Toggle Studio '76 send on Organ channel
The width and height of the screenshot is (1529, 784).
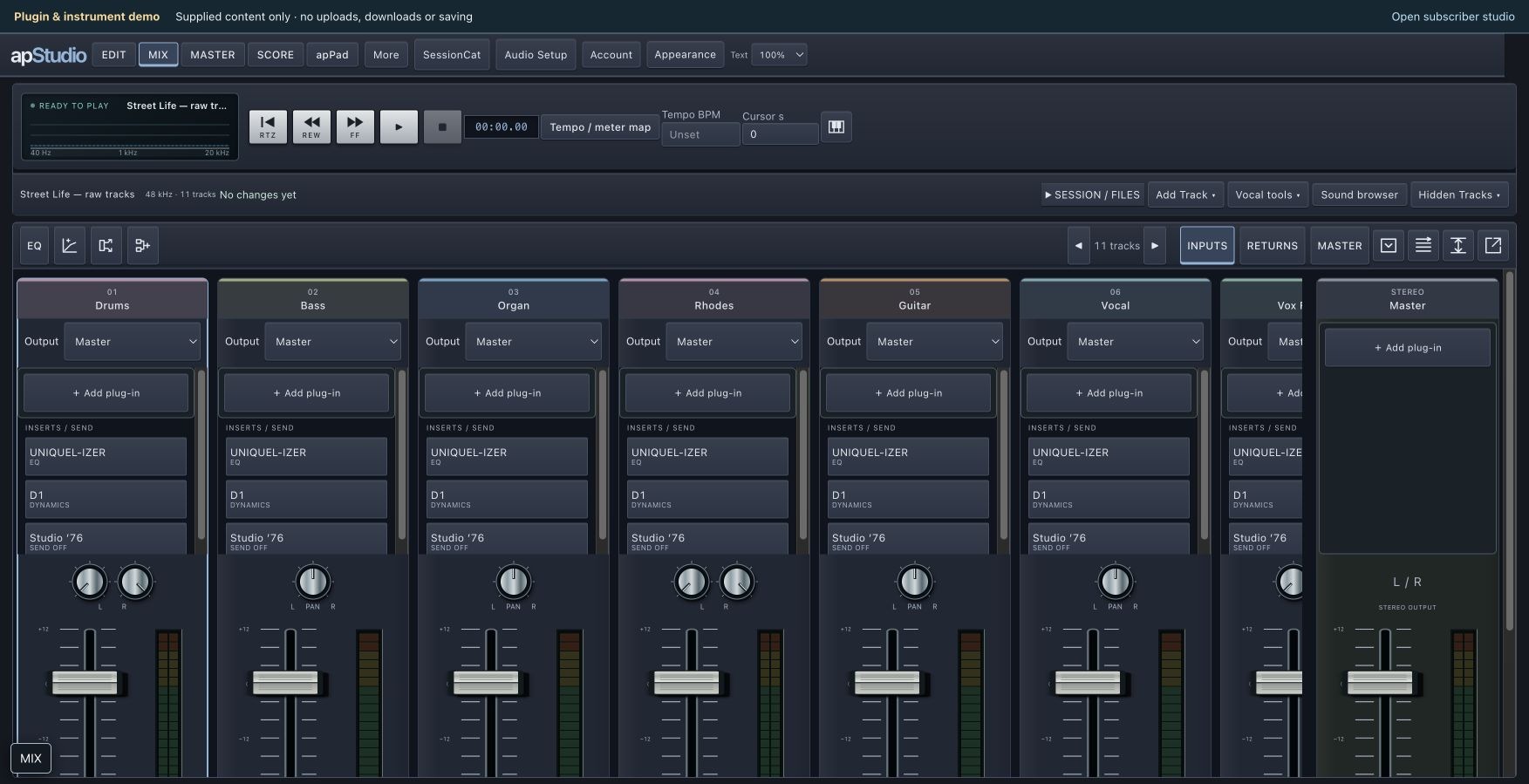click(507, 539)
